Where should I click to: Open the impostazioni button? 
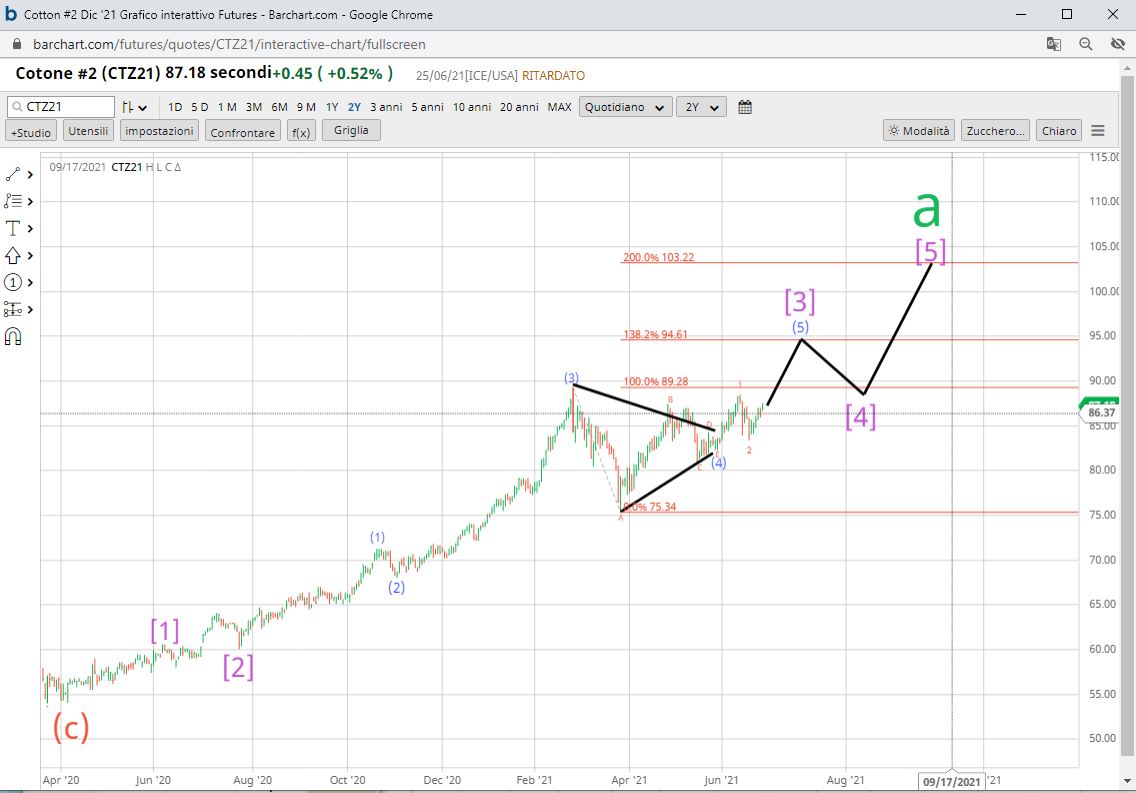[159, 131]
